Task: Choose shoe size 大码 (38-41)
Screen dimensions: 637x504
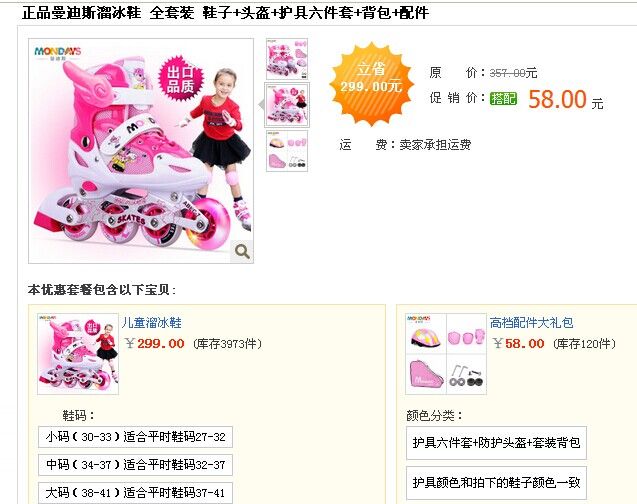Action: point(135,493)
